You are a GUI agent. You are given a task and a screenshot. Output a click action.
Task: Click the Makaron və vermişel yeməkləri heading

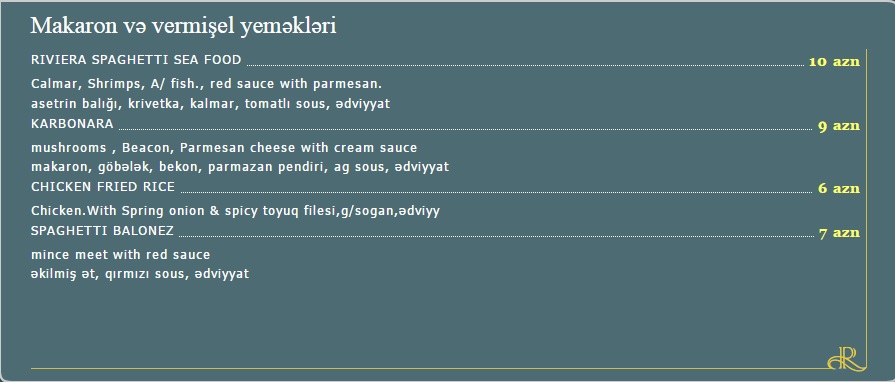(x=183, y=26)
